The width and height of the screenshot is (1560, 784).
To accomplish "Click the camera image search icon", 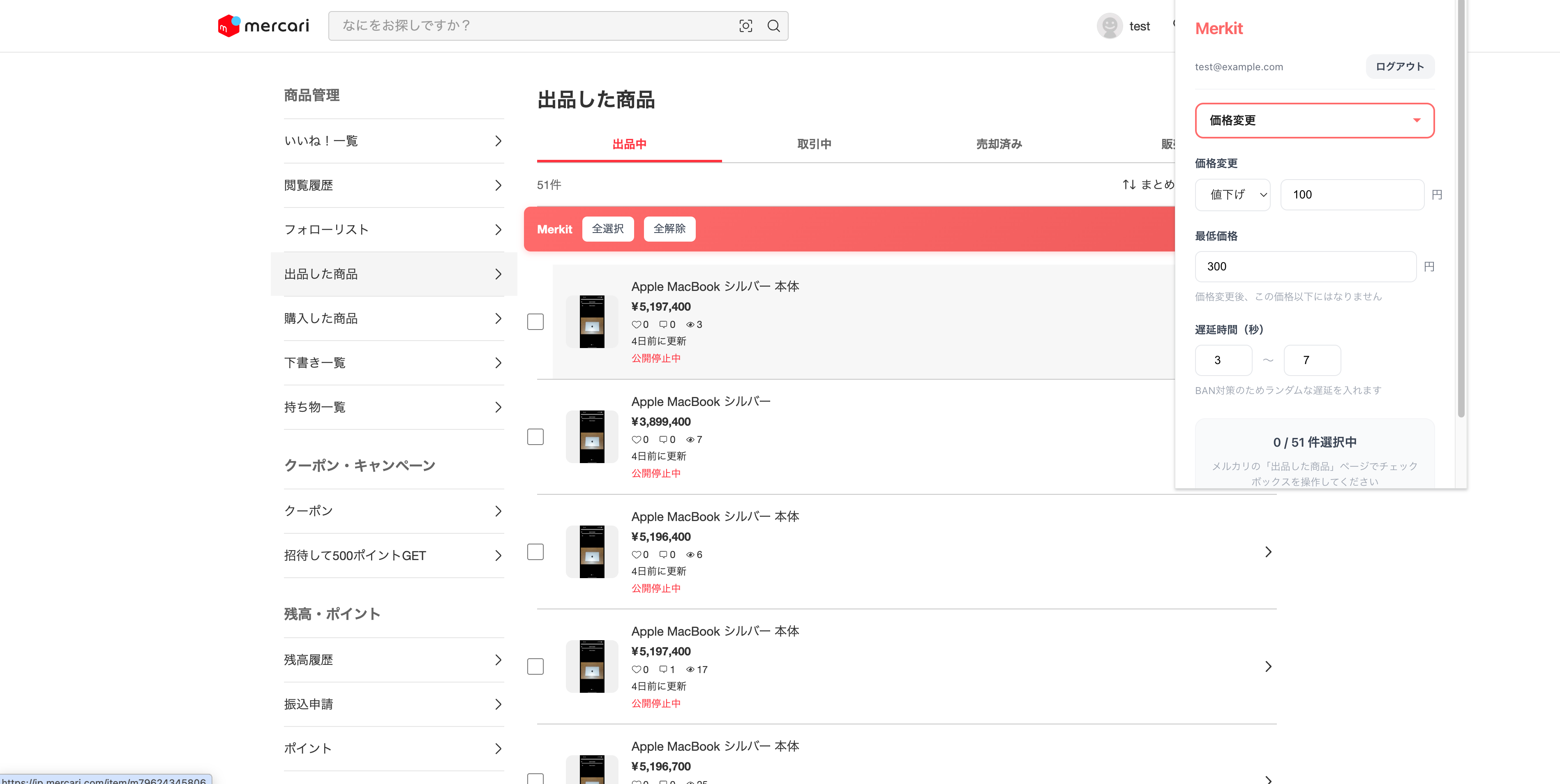I will pos(745,26).
